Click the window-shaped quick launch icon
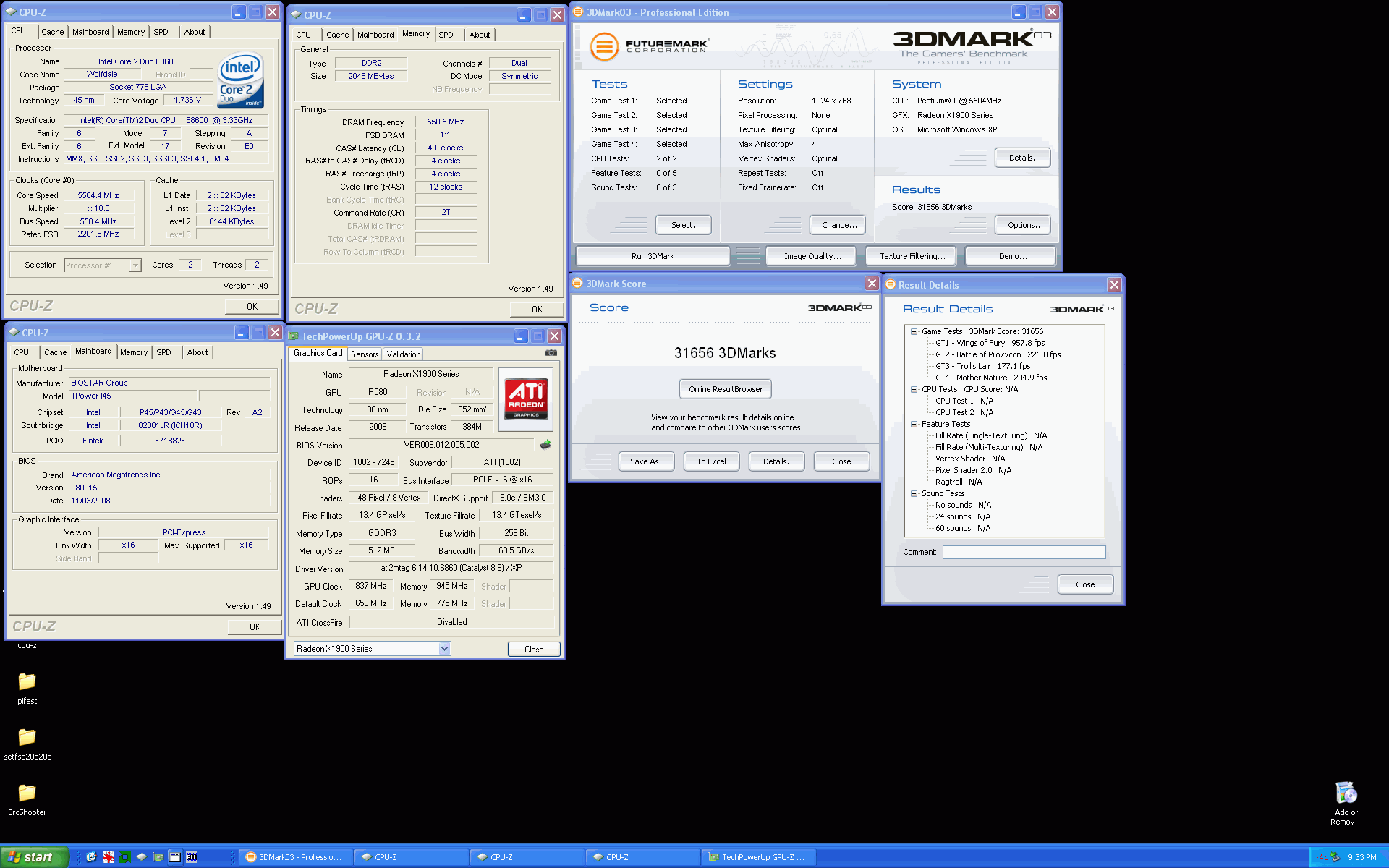The width and height of the screenshot is (1389, 868). 175,857
